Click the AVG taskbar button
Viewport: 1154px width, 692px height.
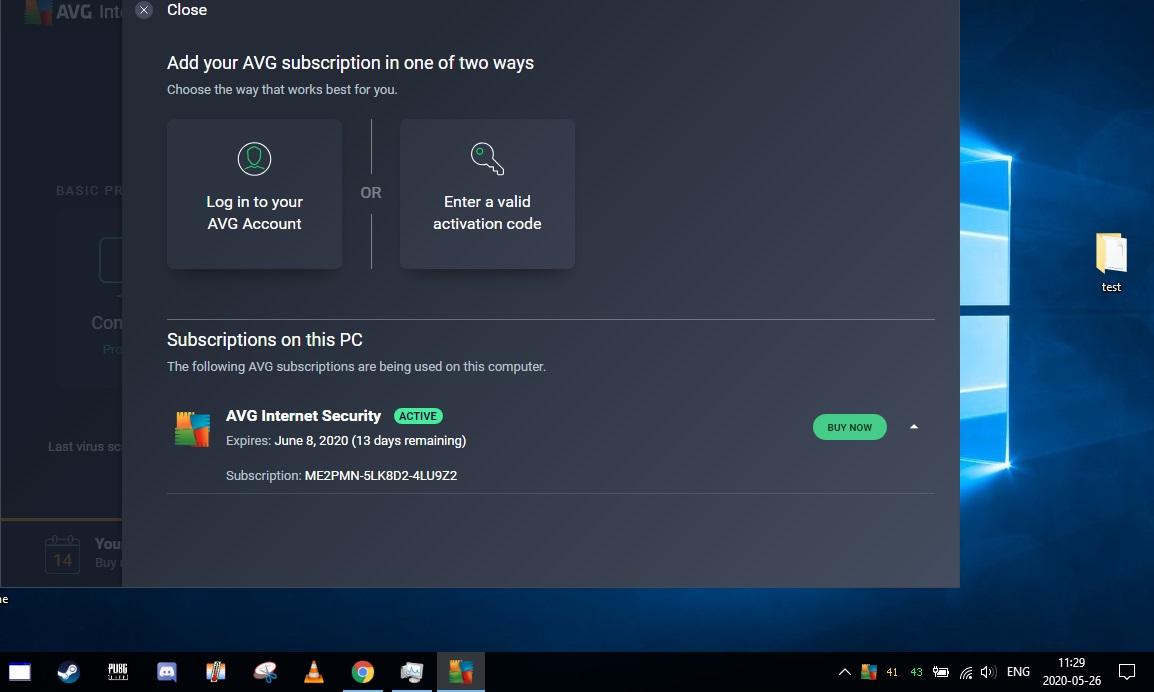[x=461, y=671]
